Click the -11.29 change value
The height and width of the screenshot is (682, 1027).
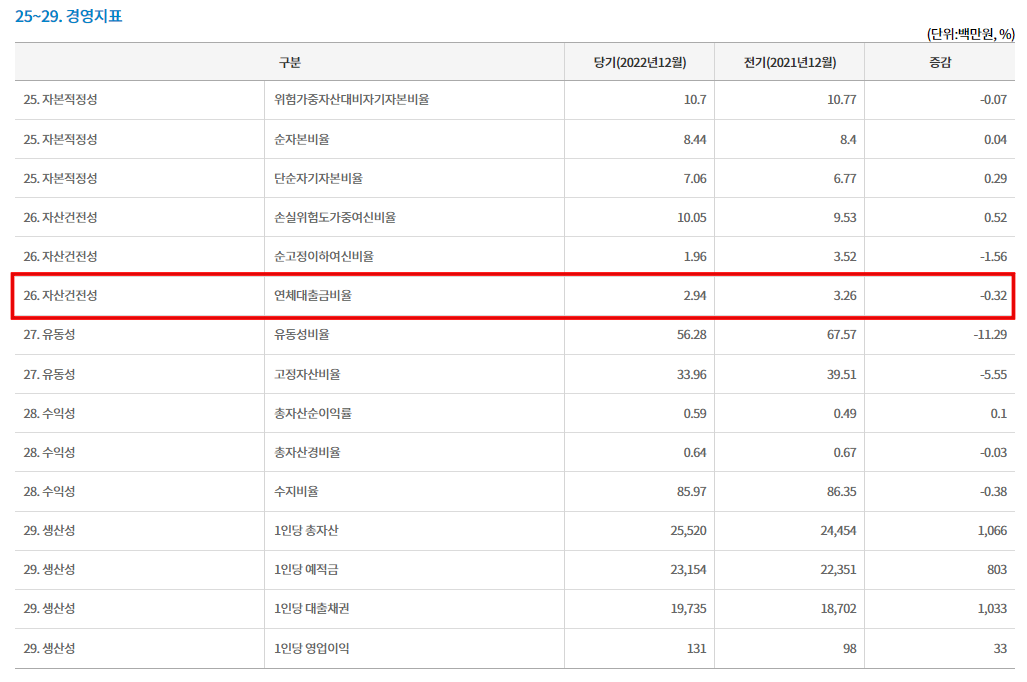point(990,335)
